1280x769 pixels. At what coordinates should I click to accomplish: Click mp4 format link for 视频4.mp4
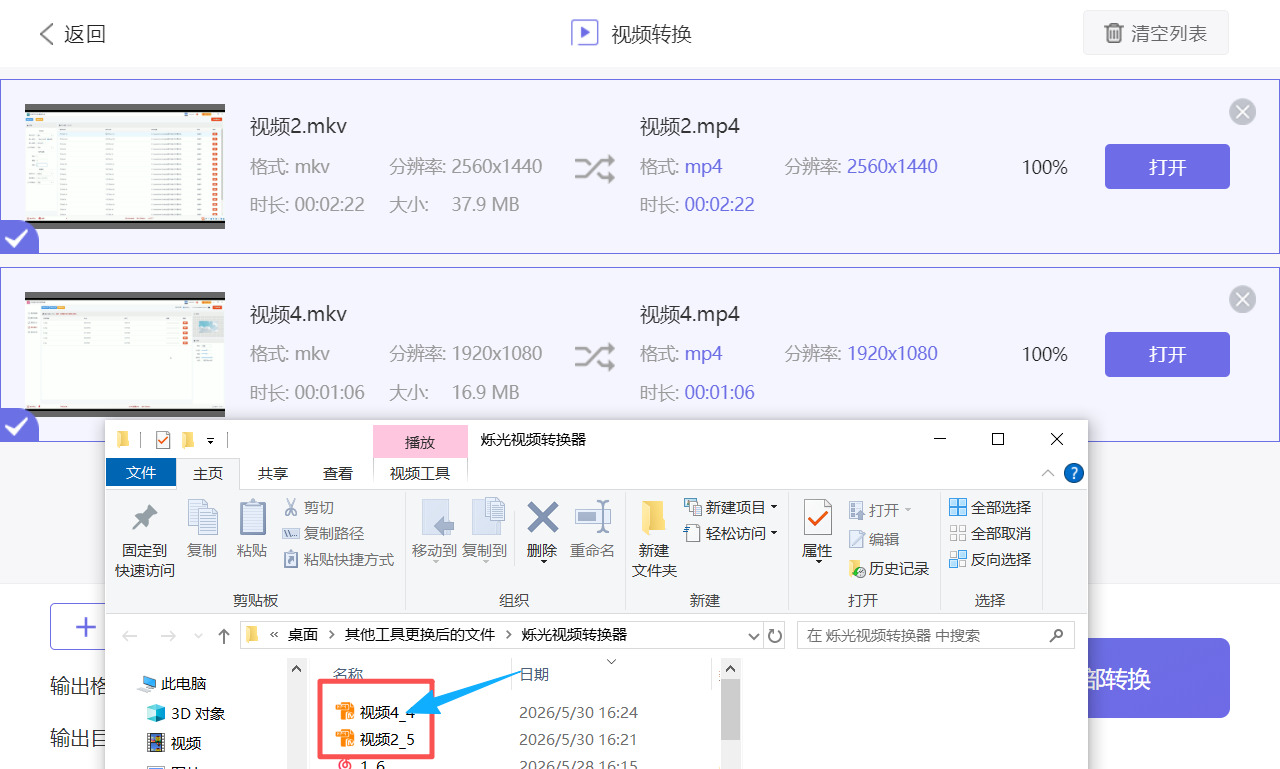(x=704, y=354)
